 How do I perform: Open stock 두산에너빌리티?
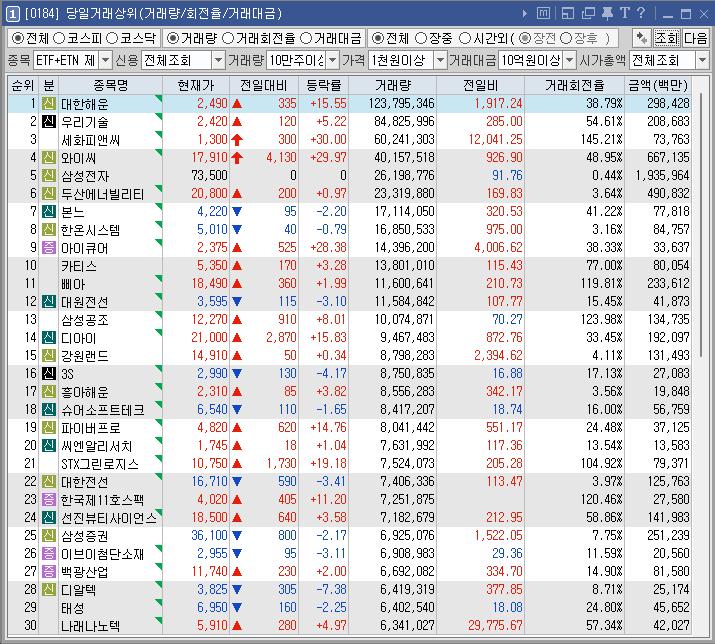coord(103,194)
